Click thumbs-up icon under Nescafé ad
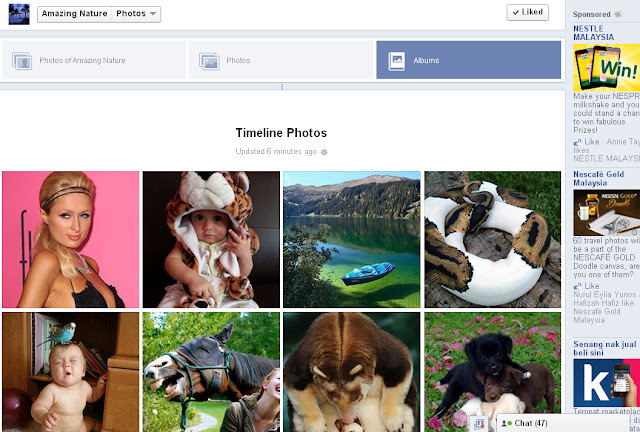640x432 pixels. click(578, 287)
